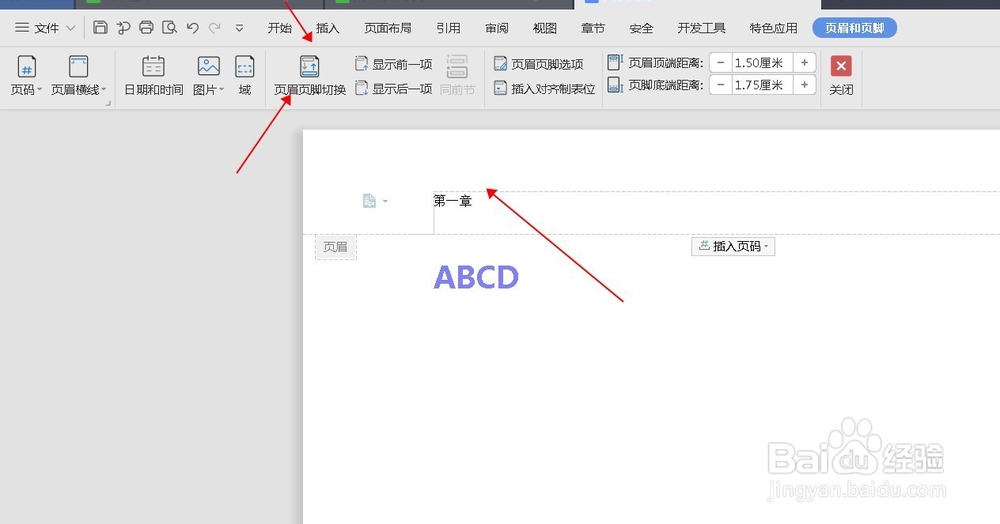Decrease 页脚底端距离 with minus button
This screenshot has height=524, width=1000.
(721, 85)
